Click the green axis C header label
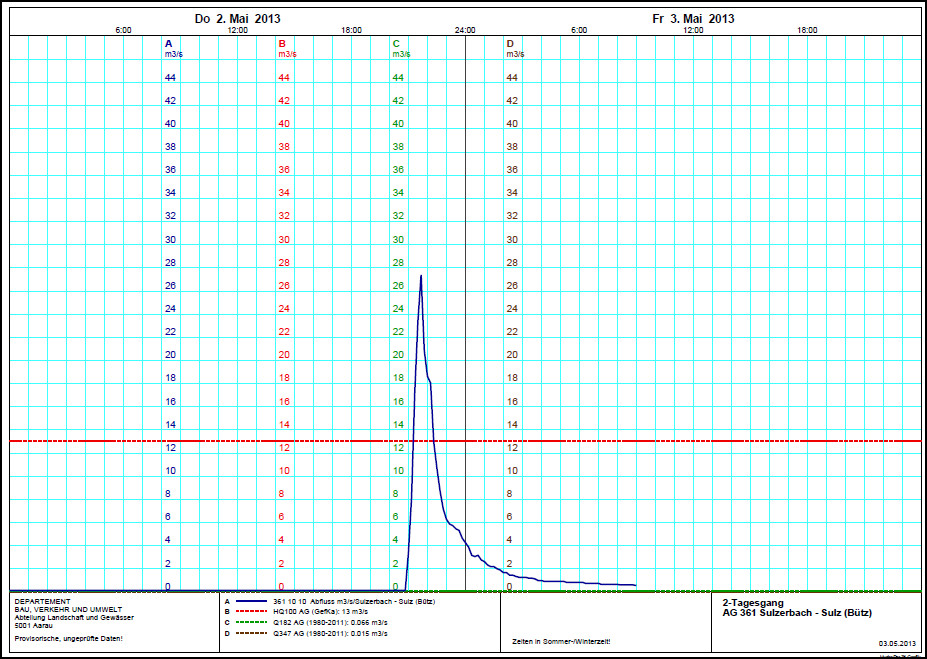The height and width of the screenshot is (659, 927). point(397,44)
